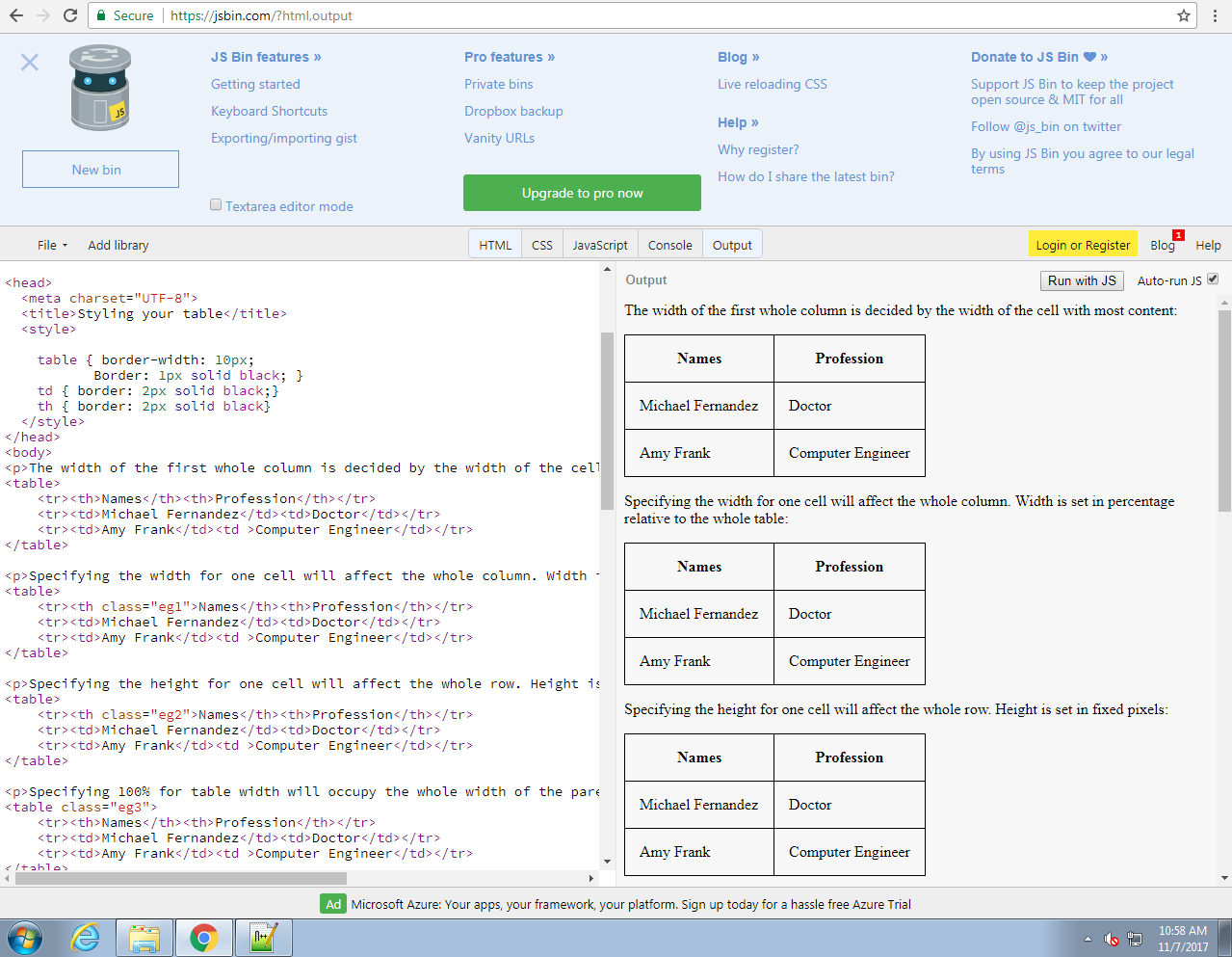
Task: Bookmark the page using the star icon
Action: [1183, 15]
